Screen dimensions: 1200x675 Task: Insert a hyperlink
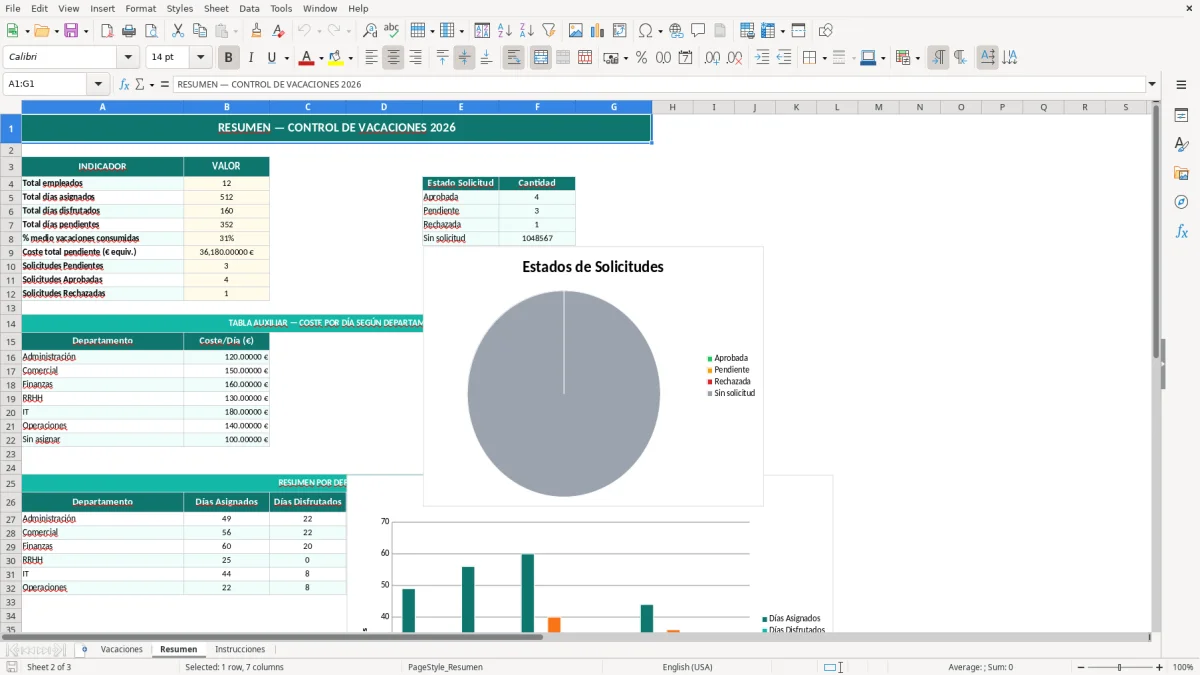pos(676,31)
